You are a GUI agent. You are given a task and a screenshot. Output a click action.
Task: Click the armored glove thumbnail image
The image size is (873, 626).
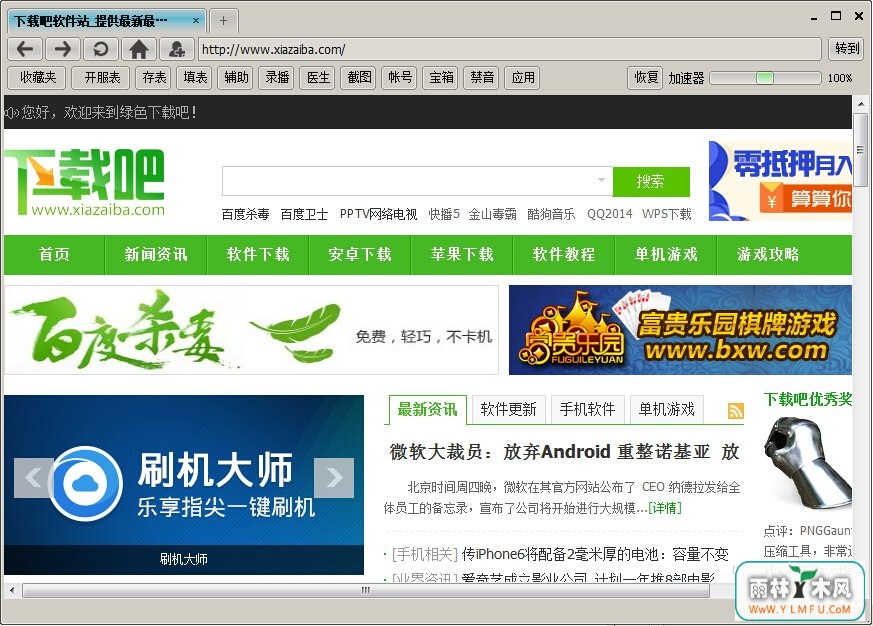tap(808, 464)
